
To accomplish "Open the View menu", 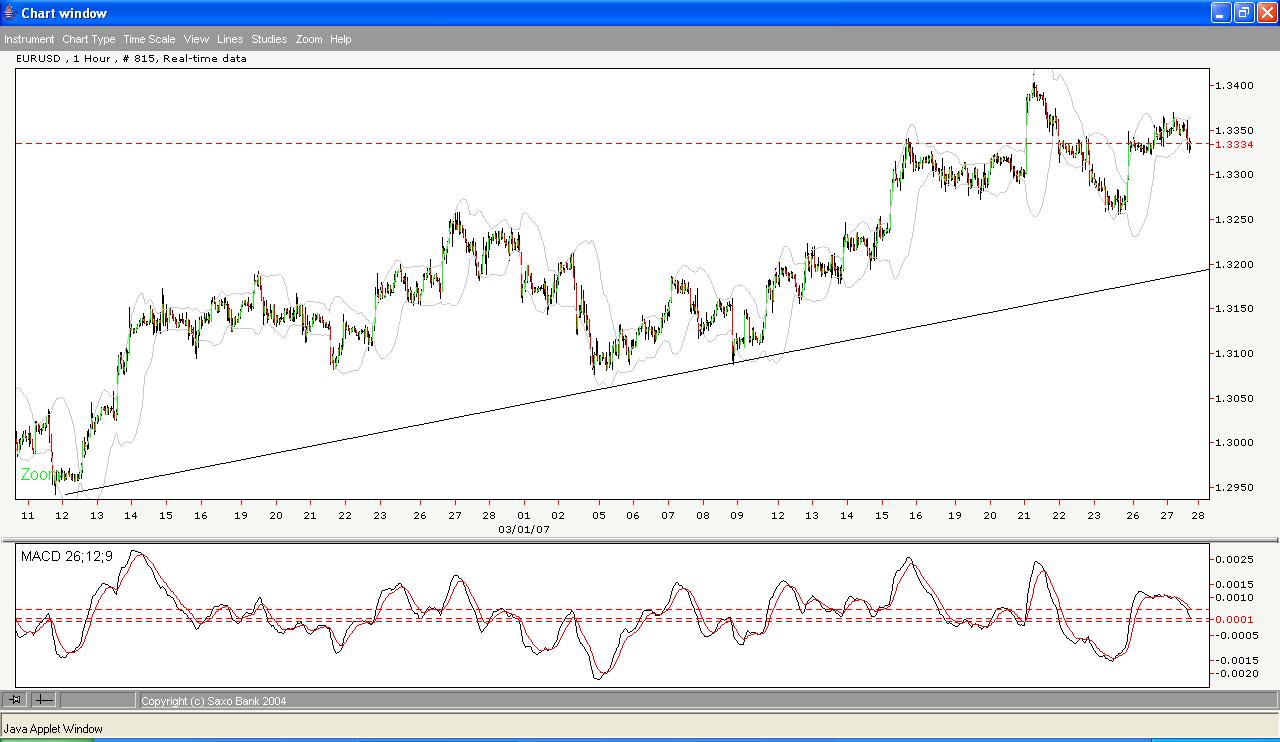I will [196, 39].
